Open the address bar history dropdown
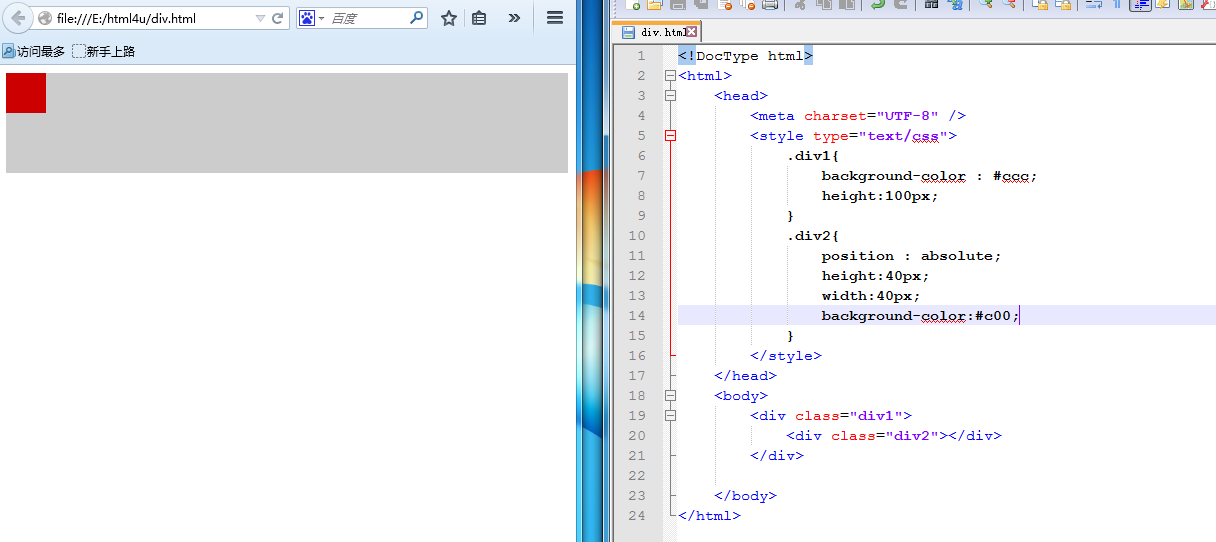This screenshot has height=542, width=1216. 260,18
